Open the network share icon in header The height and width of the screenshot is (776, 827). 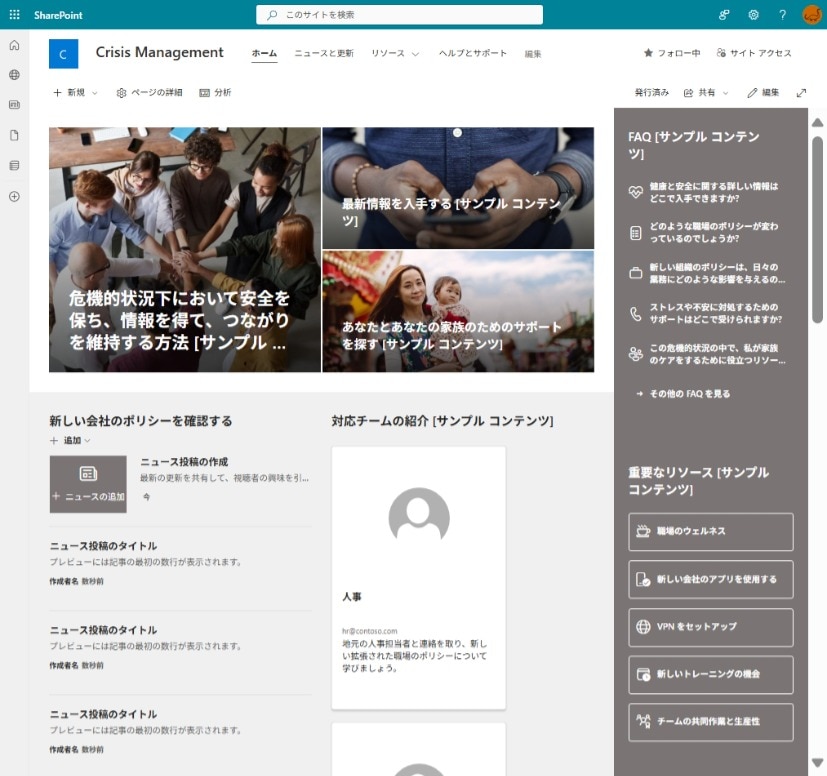tap(724, 15)
